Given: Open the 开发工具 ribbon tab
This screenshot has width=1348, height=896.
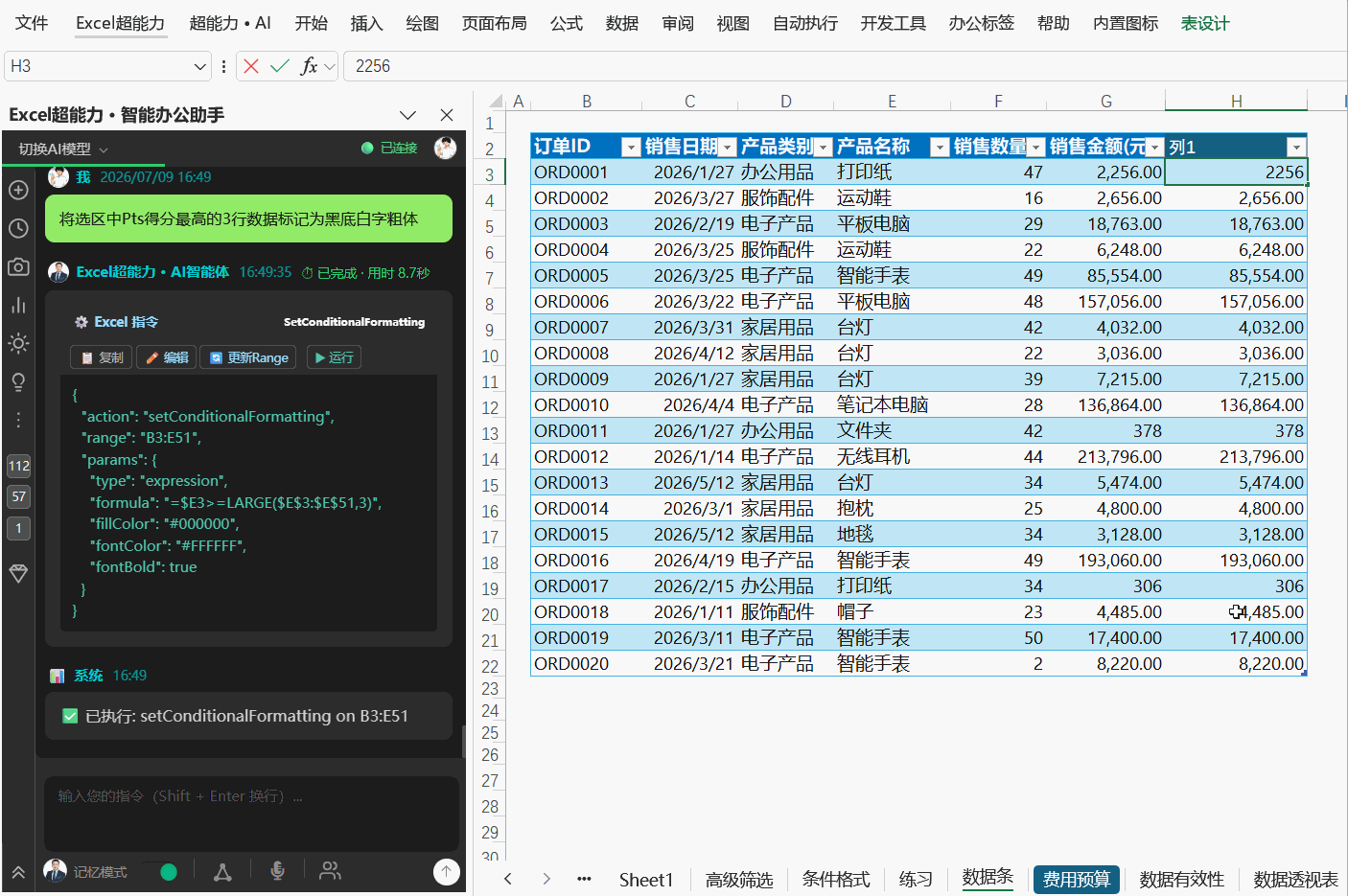Looking at the screenshot, I should pos(893,23).
